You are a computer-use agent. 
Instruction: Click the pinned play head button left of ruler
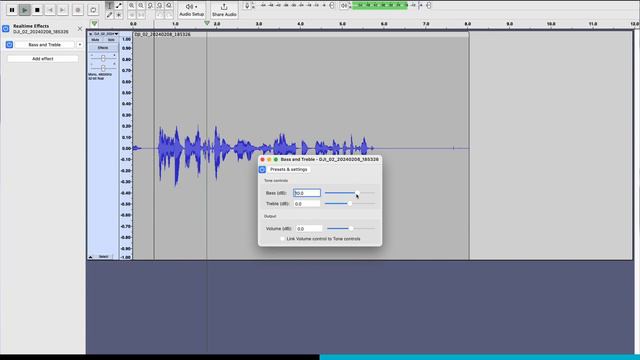(x=94, y=24)
